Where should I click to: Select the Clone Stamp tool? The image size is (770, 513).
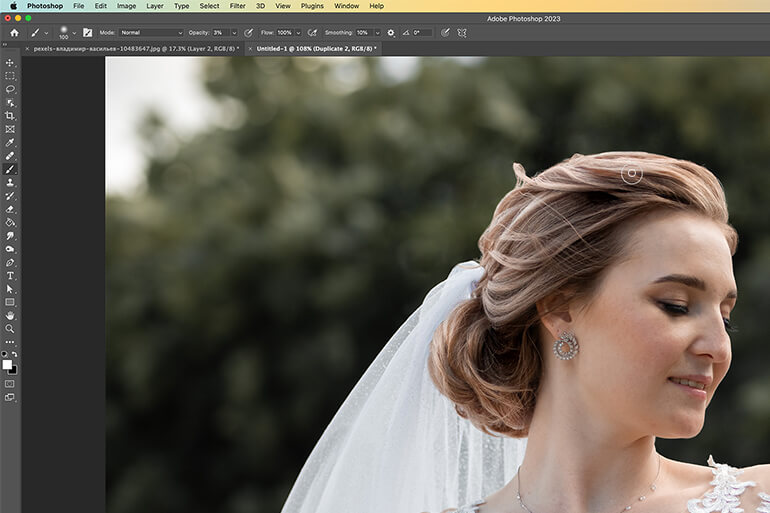[10, 182]
